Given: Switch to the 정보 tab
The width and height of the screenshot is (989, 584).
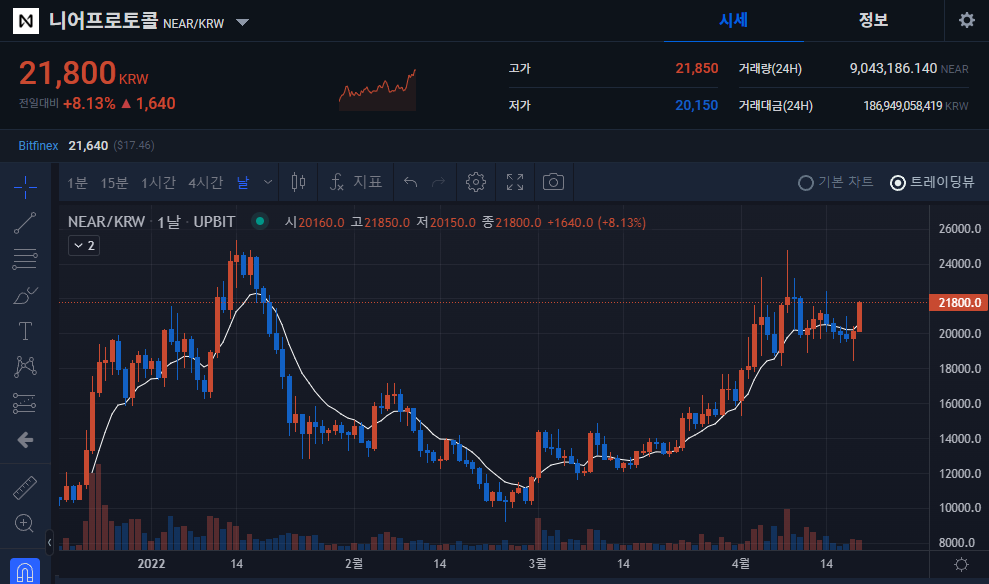Looking at the screenshot, I should (874, 20).
